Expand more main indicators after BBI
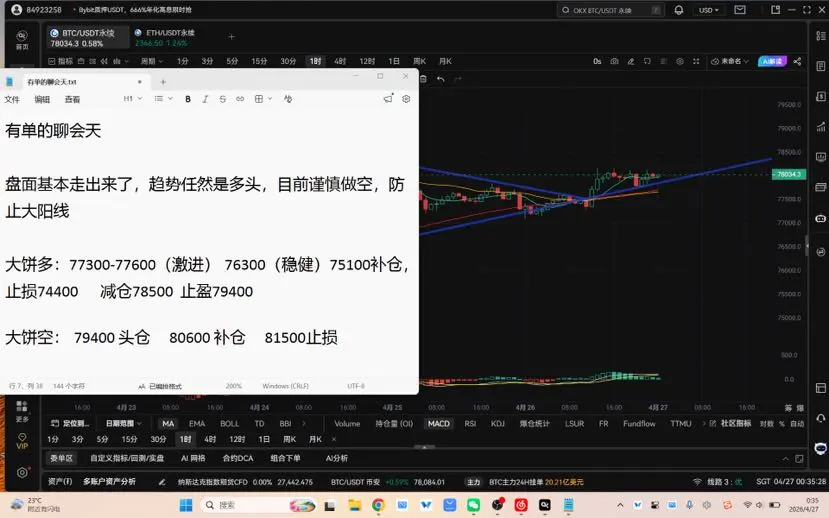The image size is (829, 518). pyautogui.click(x=303, y=423)
